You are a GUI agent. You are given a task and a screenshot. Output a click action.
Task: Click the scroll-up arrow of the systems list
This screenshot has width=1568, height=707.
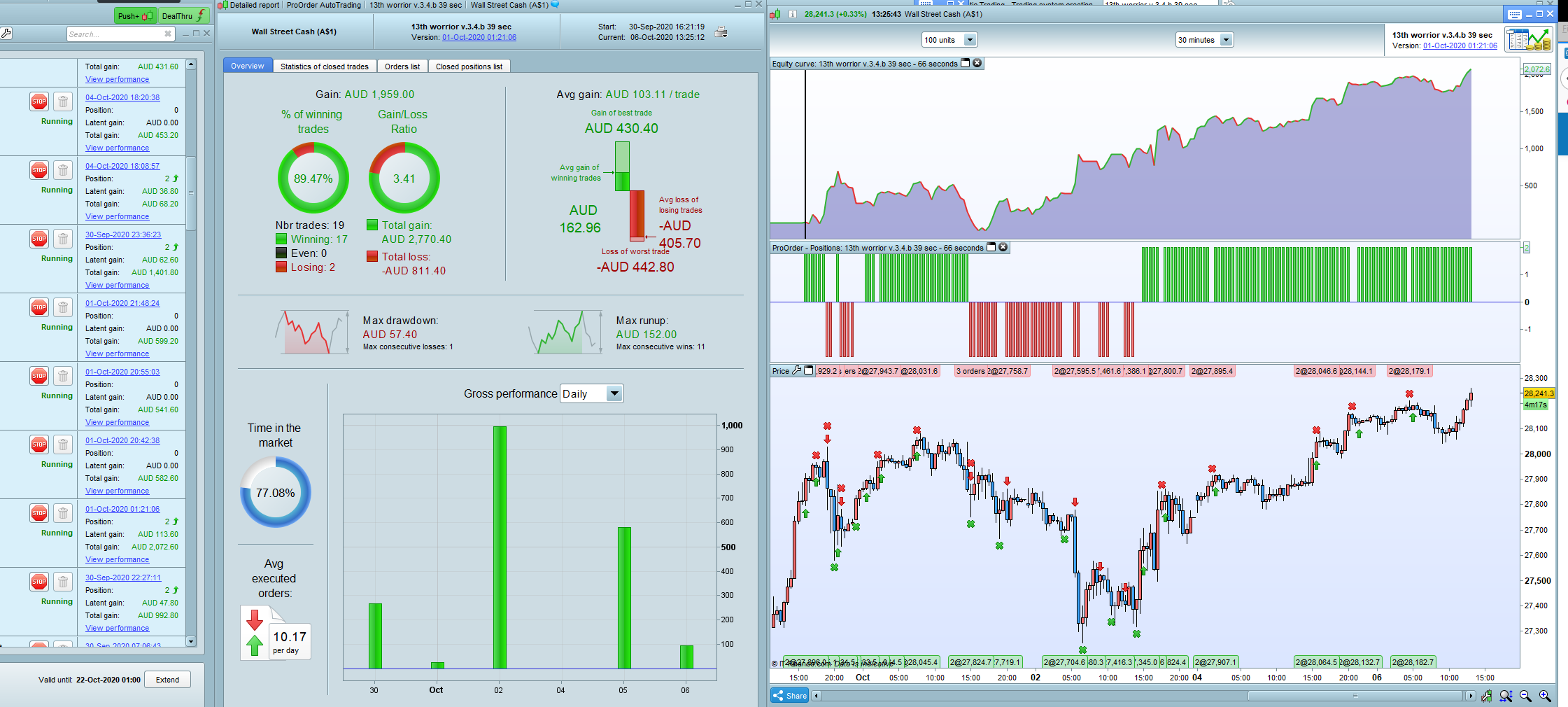pyautogui.click(x=191, y=64)
